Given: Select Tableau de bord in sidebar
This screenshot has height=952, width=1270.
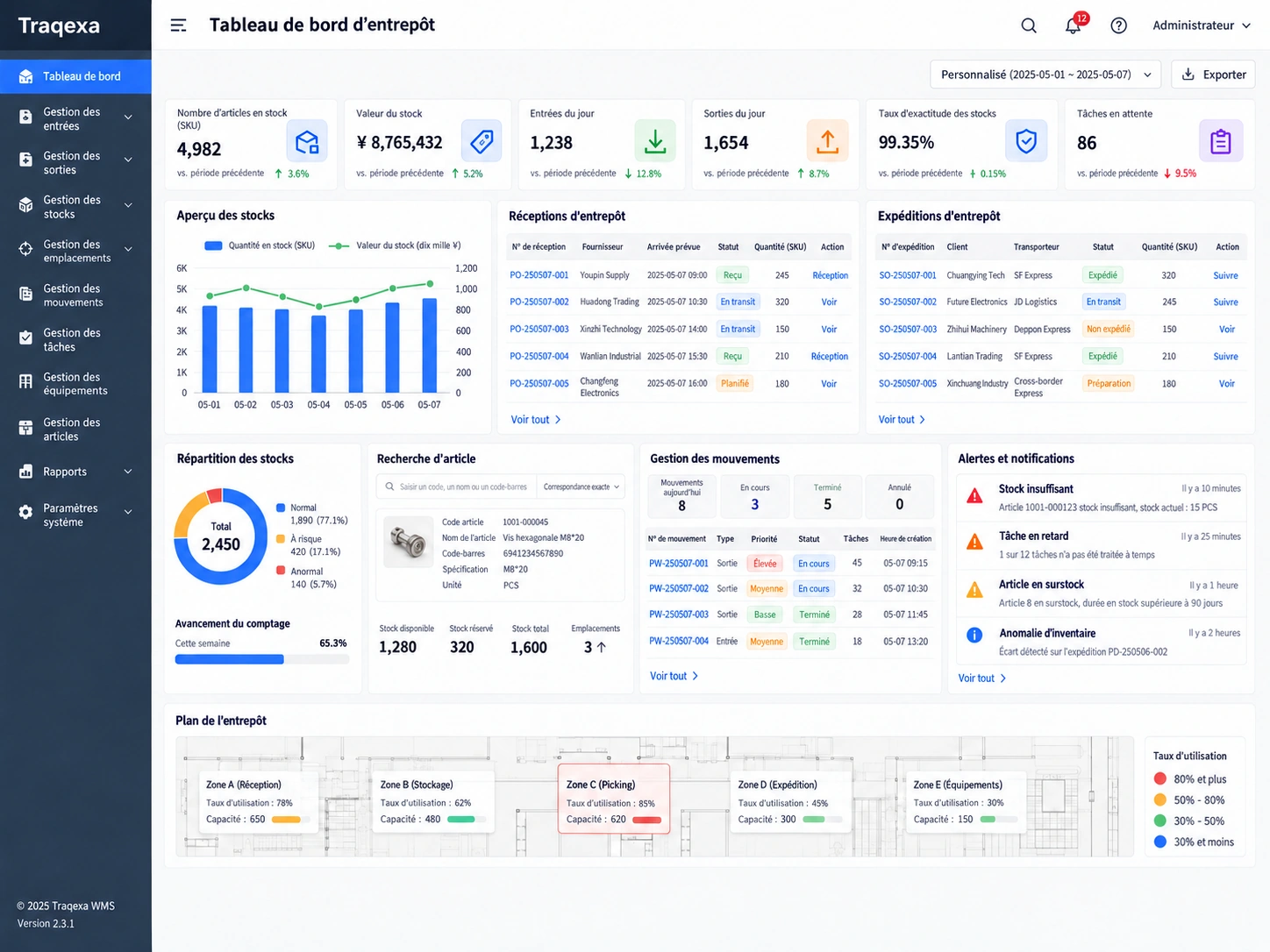Looking at the screenshot, I should click(x=75, y=76).
